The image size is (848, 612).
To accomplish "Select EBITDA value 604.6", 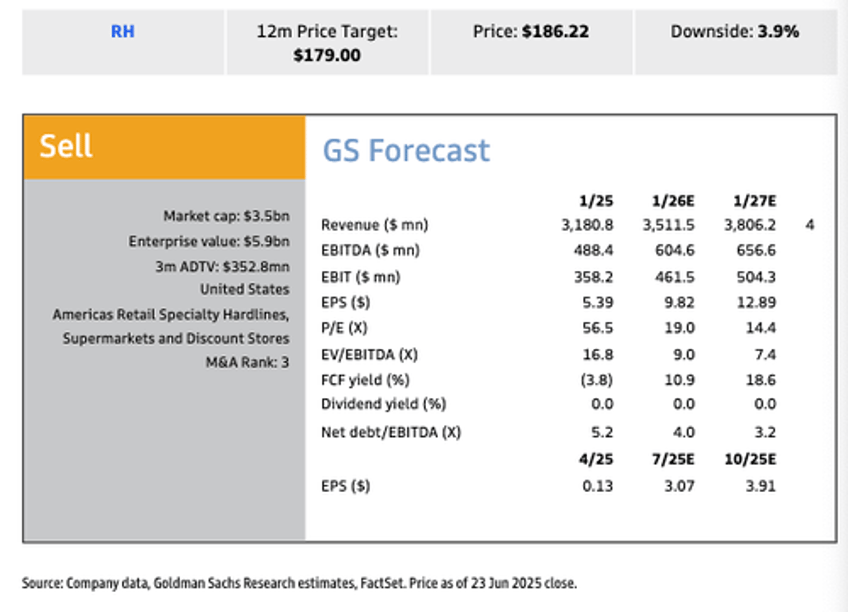I will coord(675,250).
